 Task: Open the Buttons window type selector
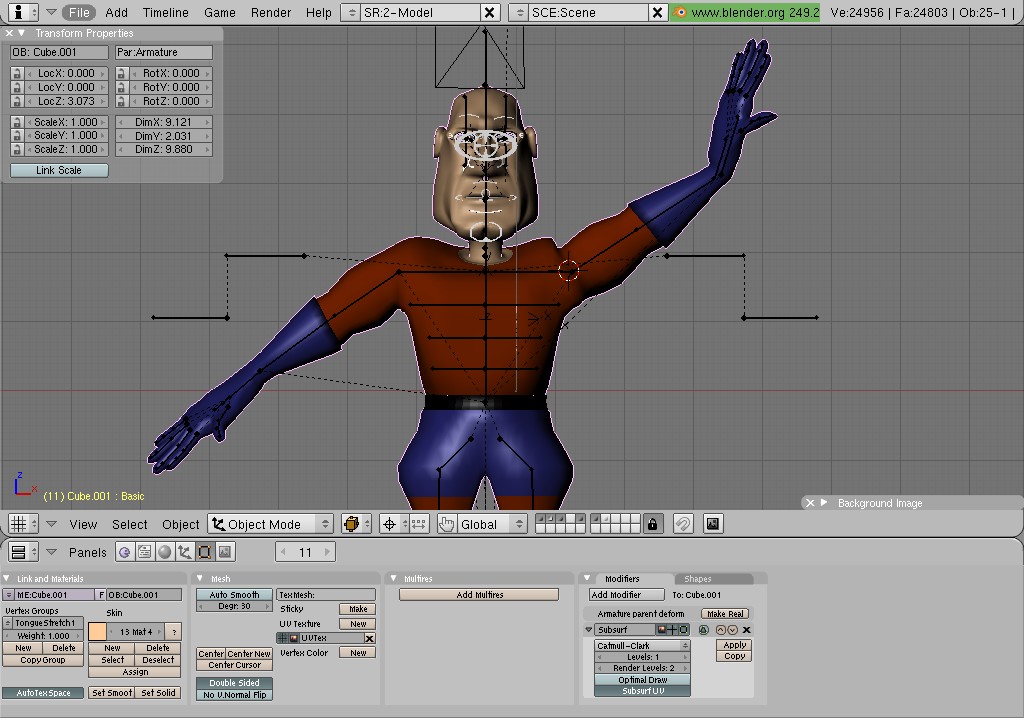pyautogui.click(x=24, y=552)
